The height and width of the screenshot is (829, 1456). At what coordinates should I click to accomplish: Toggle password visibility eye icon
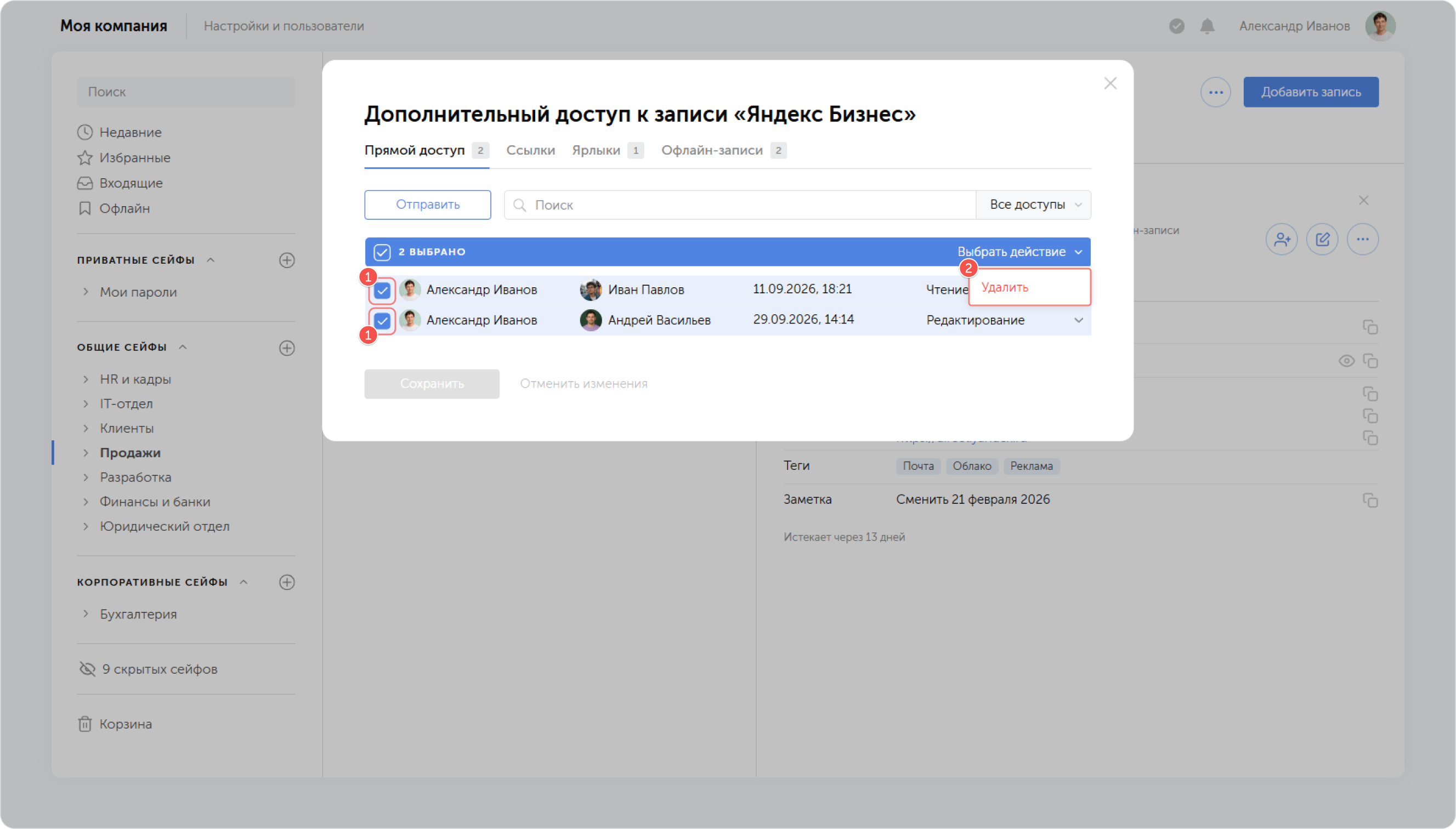pos(1346,361)
